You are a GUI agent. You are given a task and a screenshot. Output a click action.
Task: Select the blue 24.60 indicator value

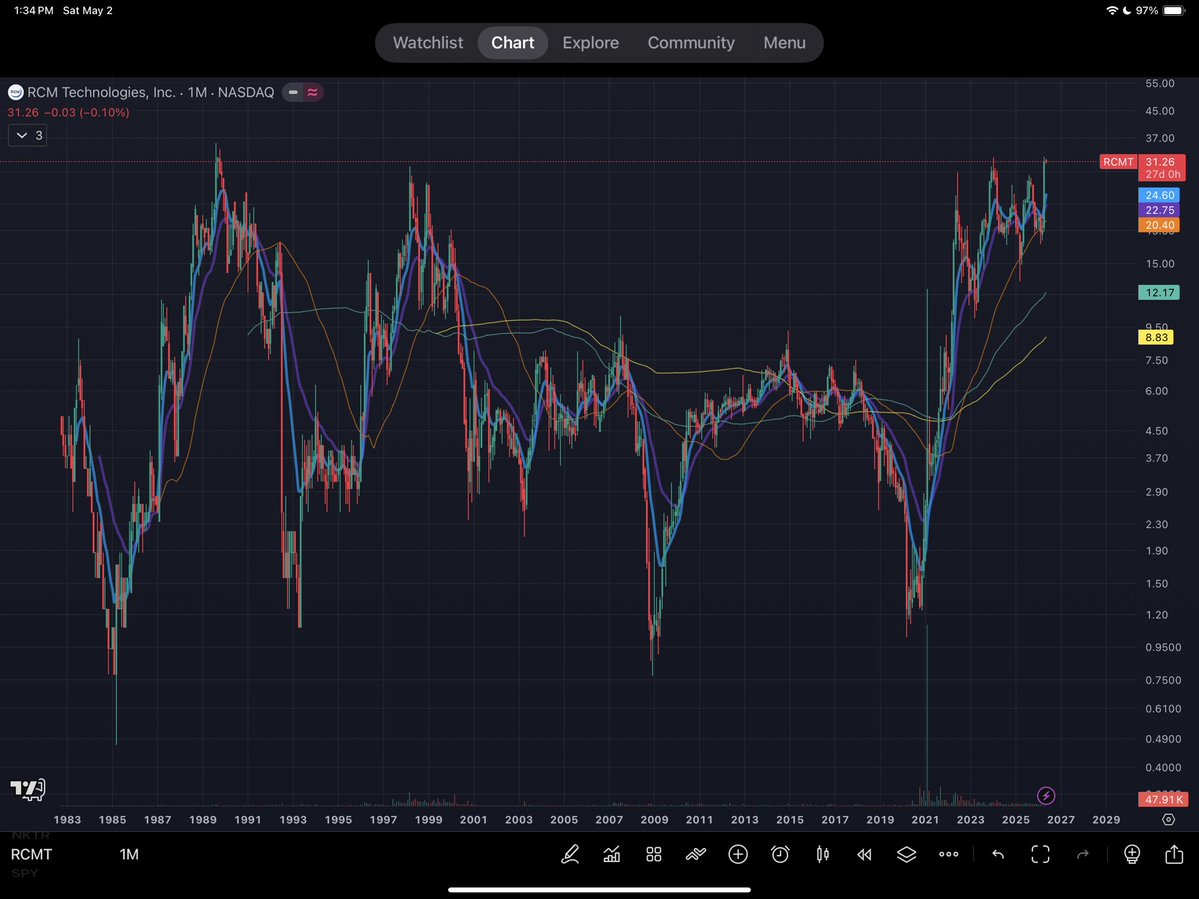1159,196
